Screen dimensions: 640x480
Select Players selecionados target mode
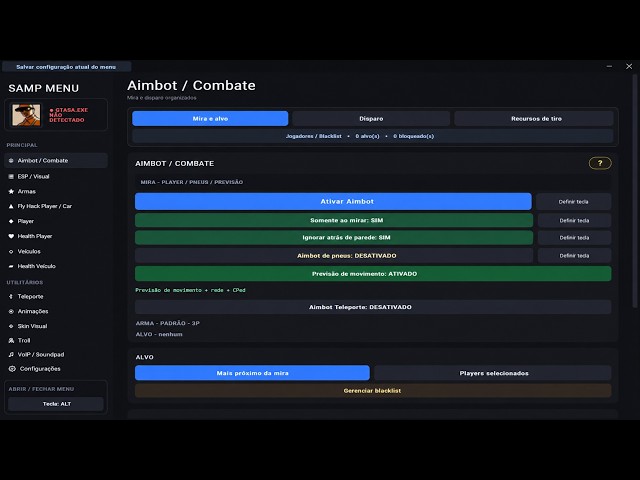coord(493,373)
